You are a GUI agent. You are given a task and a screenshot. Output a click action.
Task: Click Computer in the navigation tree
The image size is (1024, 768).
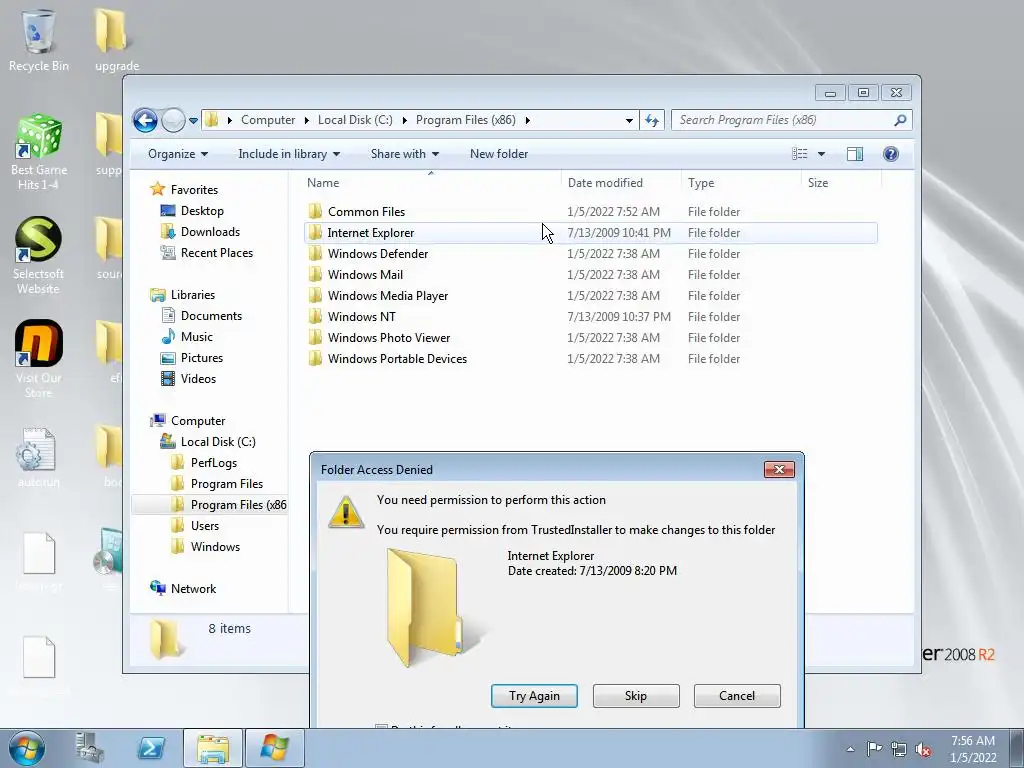[x=198, y=421]
